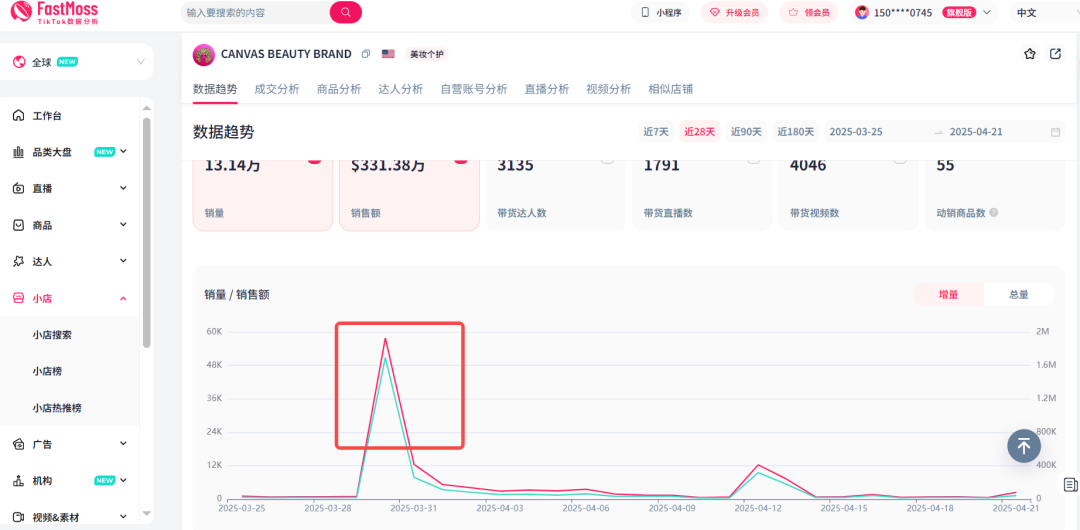1080x530 pixels.
Task: Select the 总量 chart mode
Action: tap(1019, 294)
